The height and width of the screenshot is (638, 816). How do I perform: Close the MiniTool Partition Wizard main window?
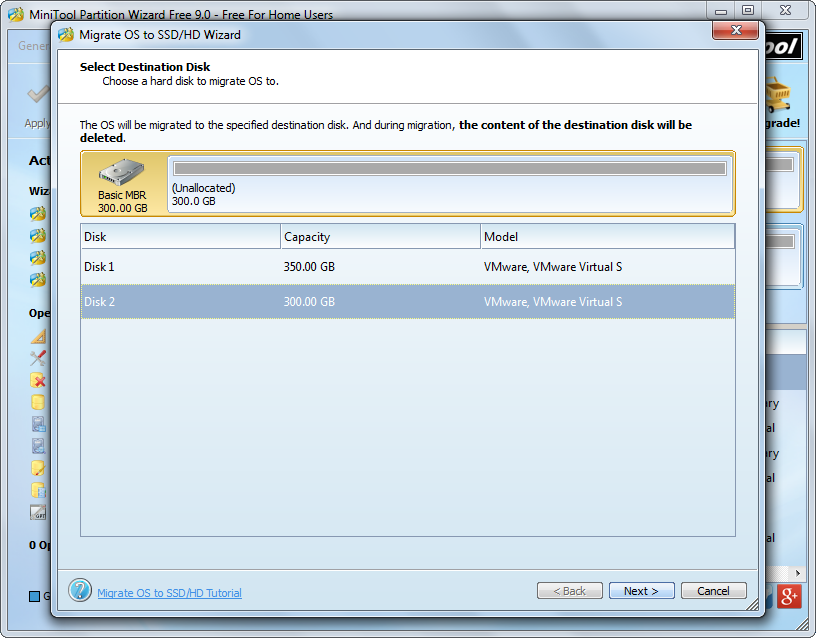(x=786, y=10)
